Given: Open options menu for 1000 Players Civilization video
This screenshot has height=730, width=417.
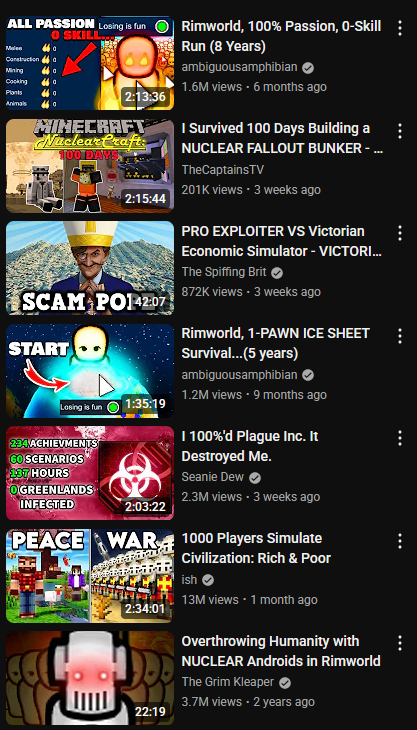Looking at the screenshot, I should click(400, 541).
